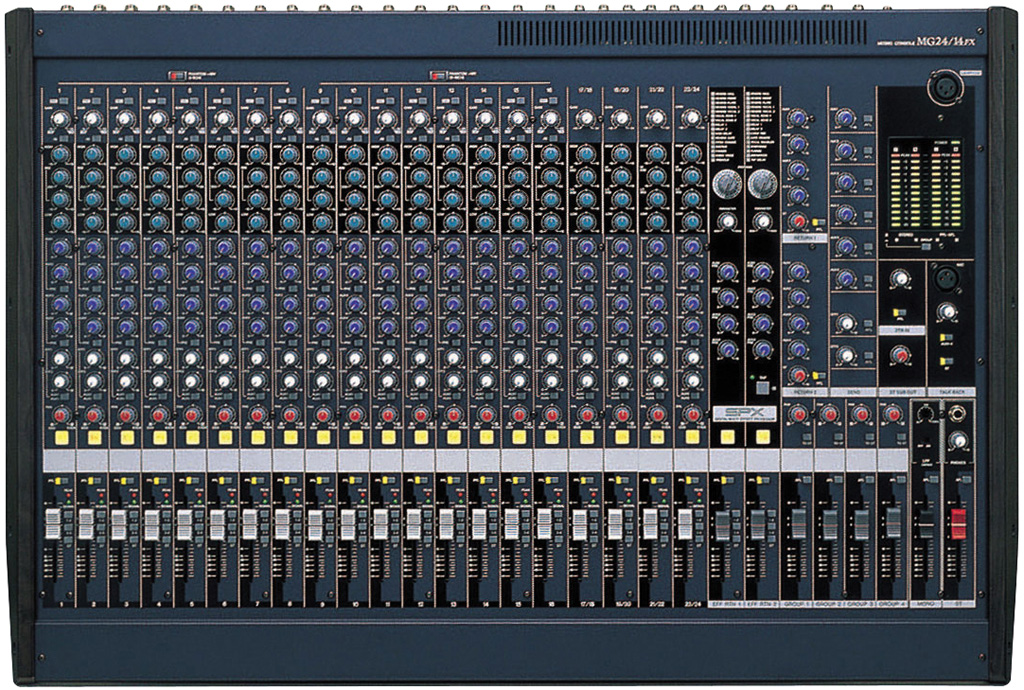Click the red pan knob on channel 3

[x=125, y=414]
